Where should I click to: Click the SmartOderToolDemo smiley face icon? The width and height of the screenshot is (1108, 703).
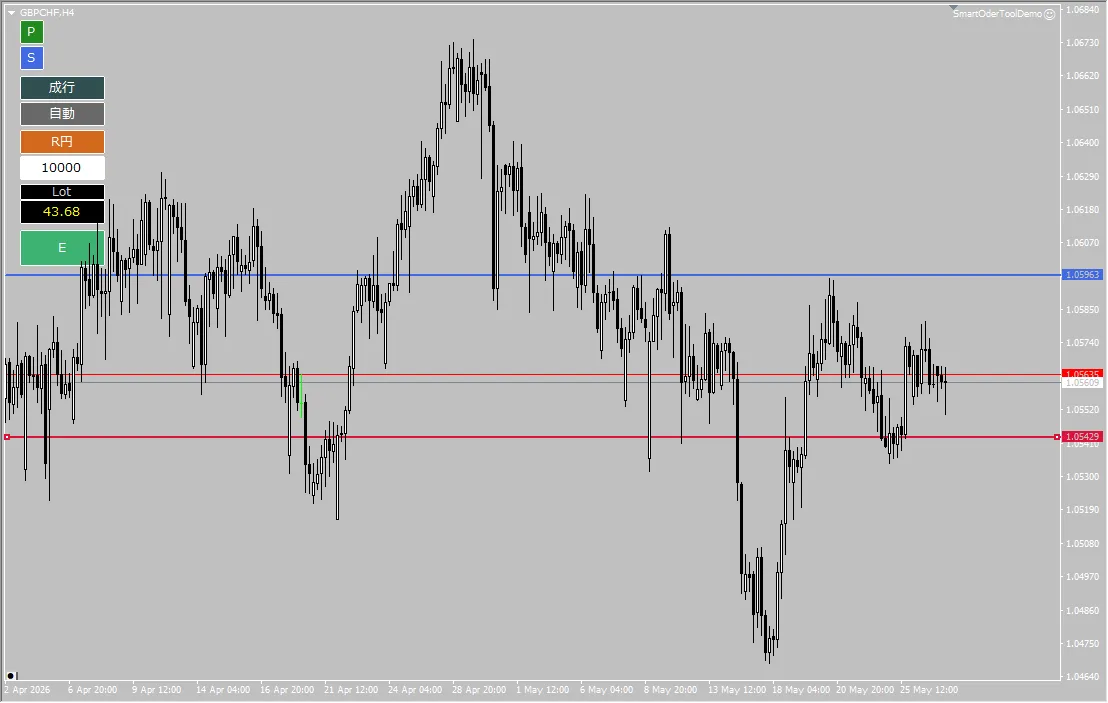pos(1050,14)
